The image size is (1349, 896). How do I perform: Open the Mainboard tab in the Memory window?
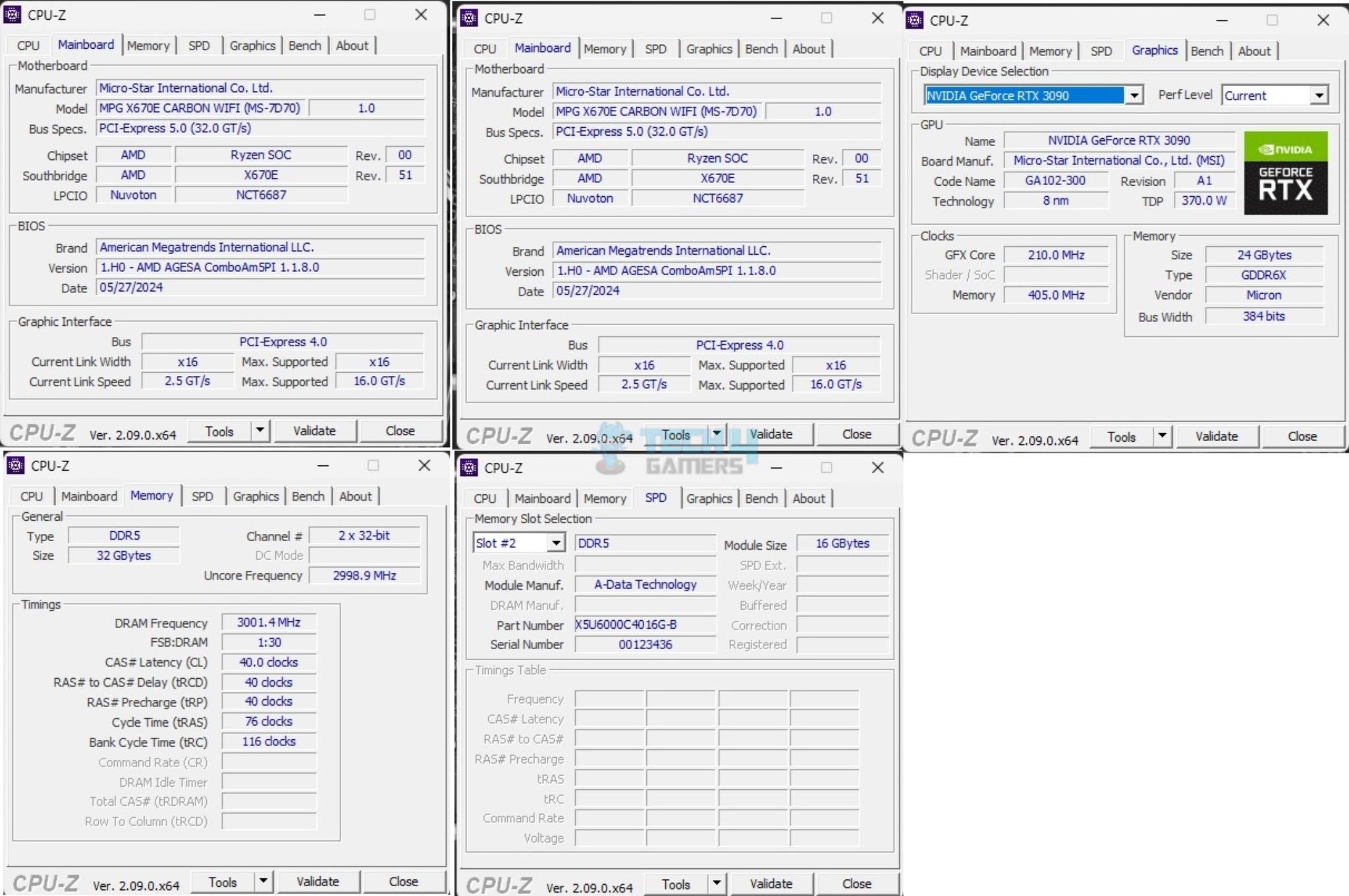tap(89, 496)
